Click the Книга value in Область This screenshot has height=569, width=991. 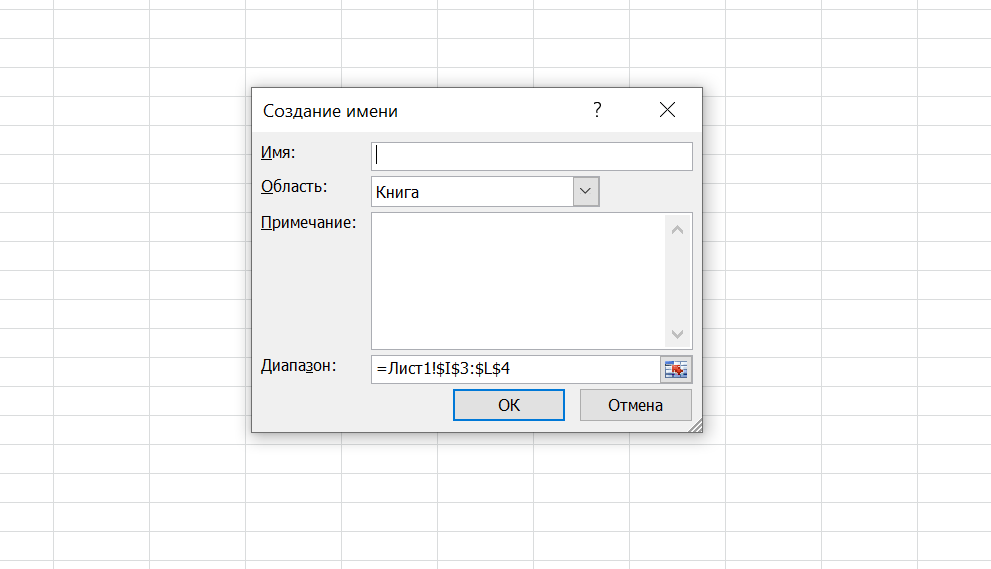(398, 192)
